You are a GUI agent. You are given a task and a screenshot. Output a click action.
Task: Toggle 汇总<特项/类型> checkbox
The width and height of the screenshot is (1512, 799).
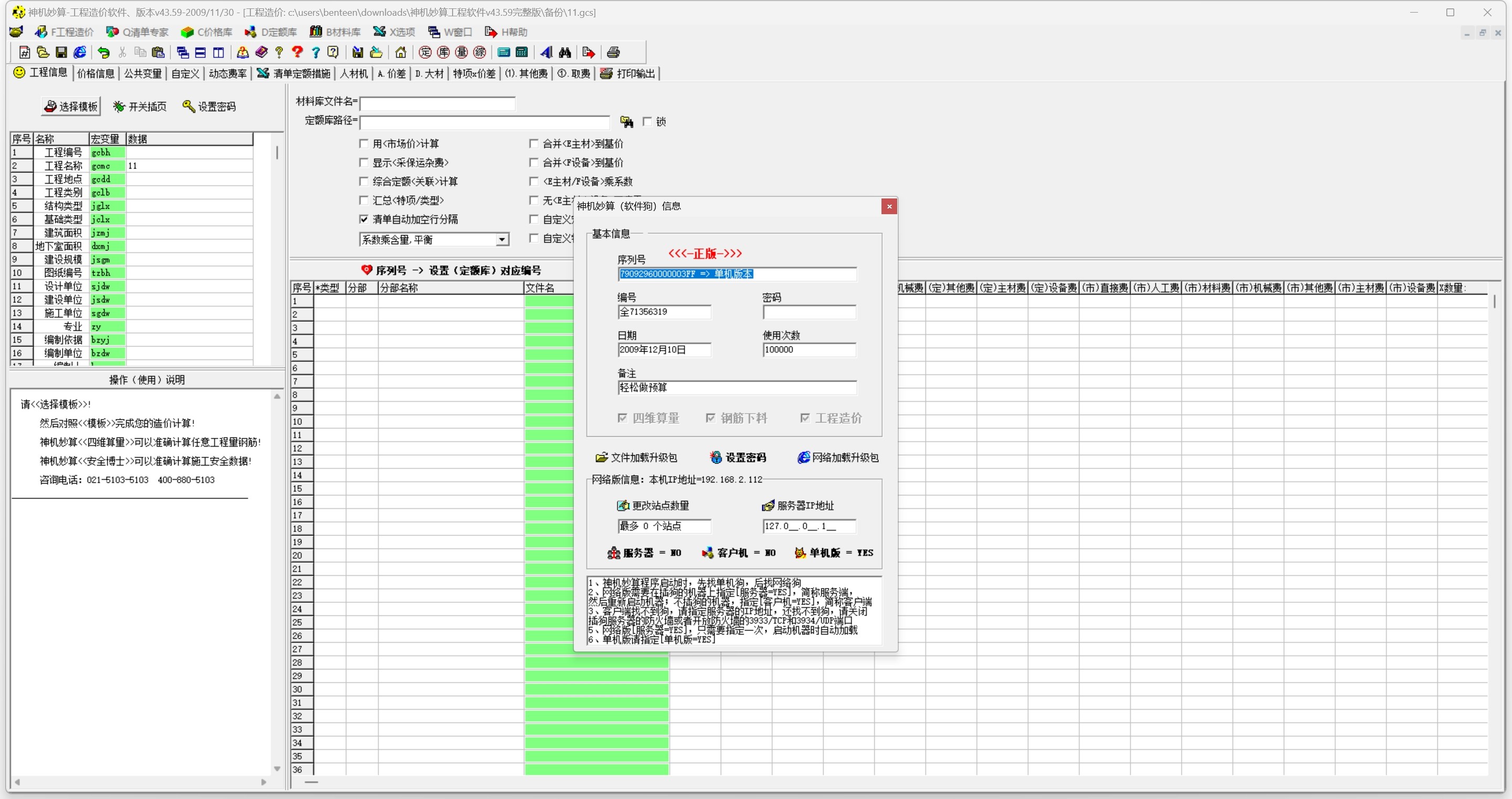[364, 200]
